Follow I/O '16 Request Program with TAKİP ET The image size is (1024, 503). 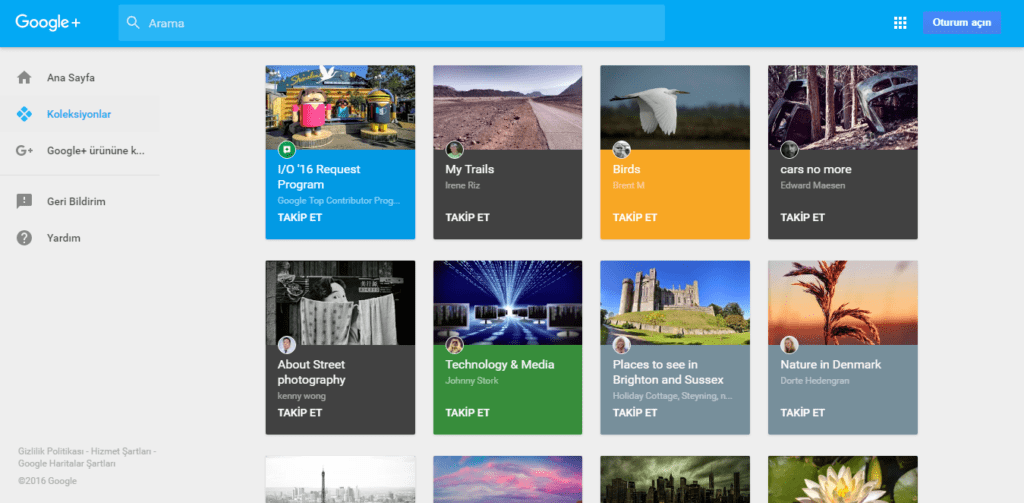(x=300, y=218)
